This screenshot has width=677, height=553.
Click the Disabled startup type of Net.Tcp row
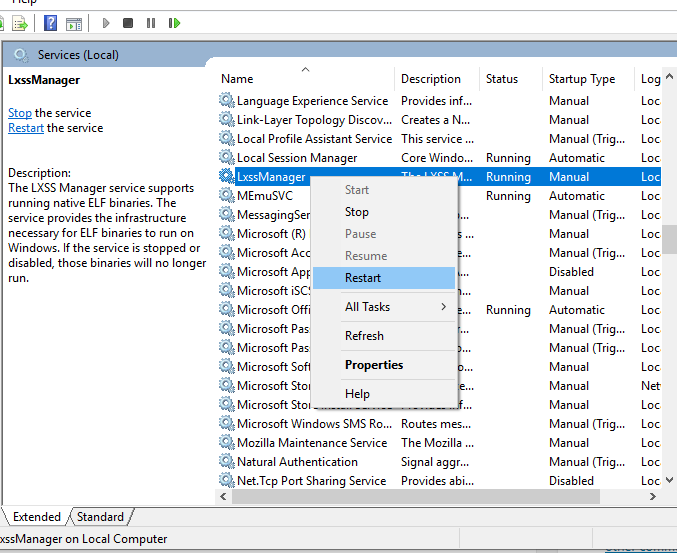(571, 480)
